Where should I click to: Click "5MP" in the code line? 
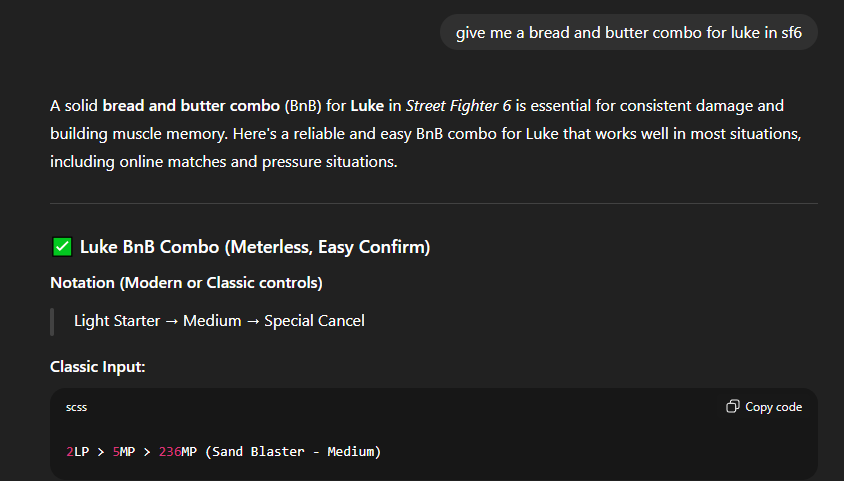tap(123, 451)
